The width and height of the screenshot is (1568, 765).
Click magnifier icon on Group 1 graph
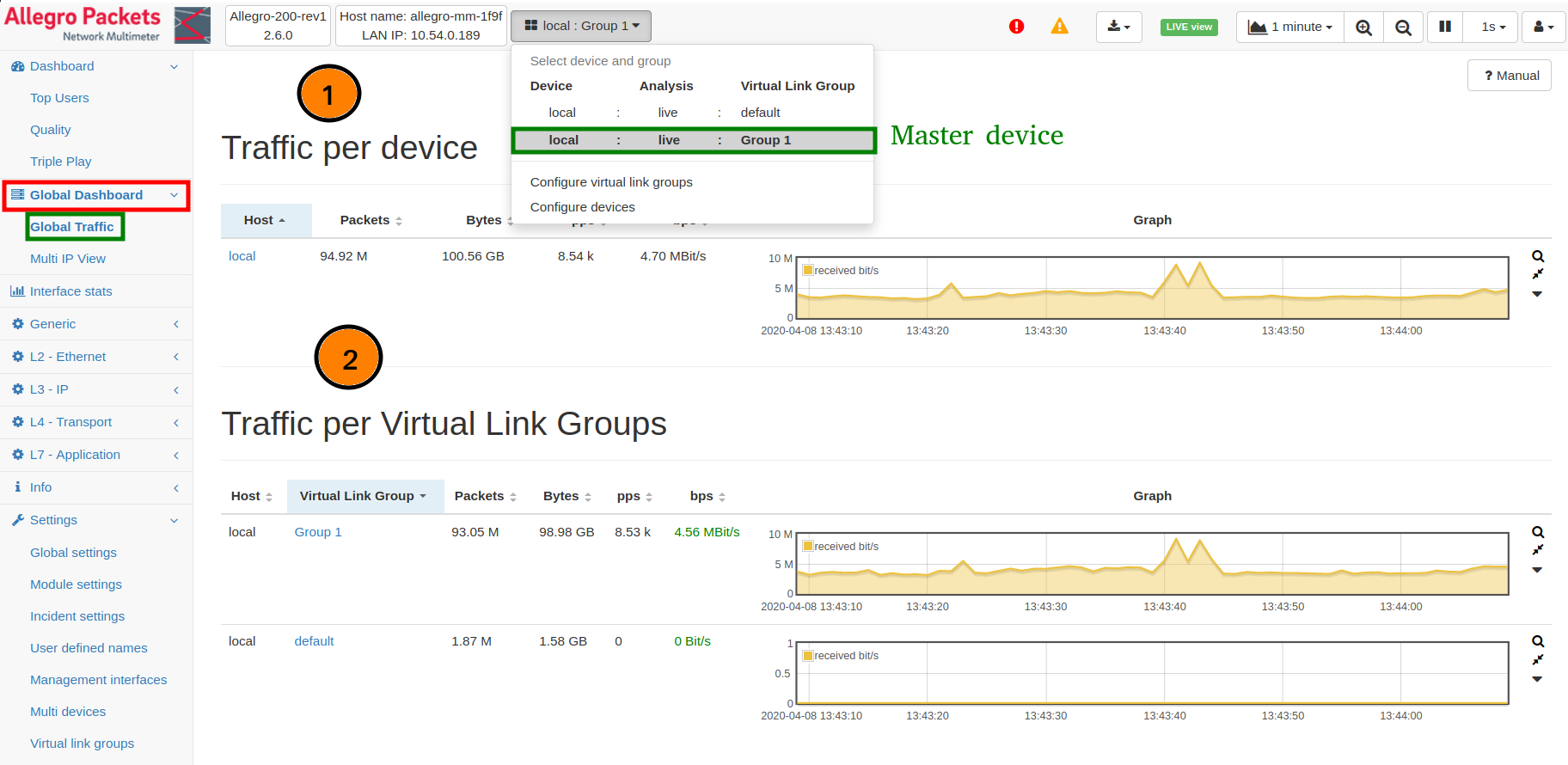point(1538,532)
